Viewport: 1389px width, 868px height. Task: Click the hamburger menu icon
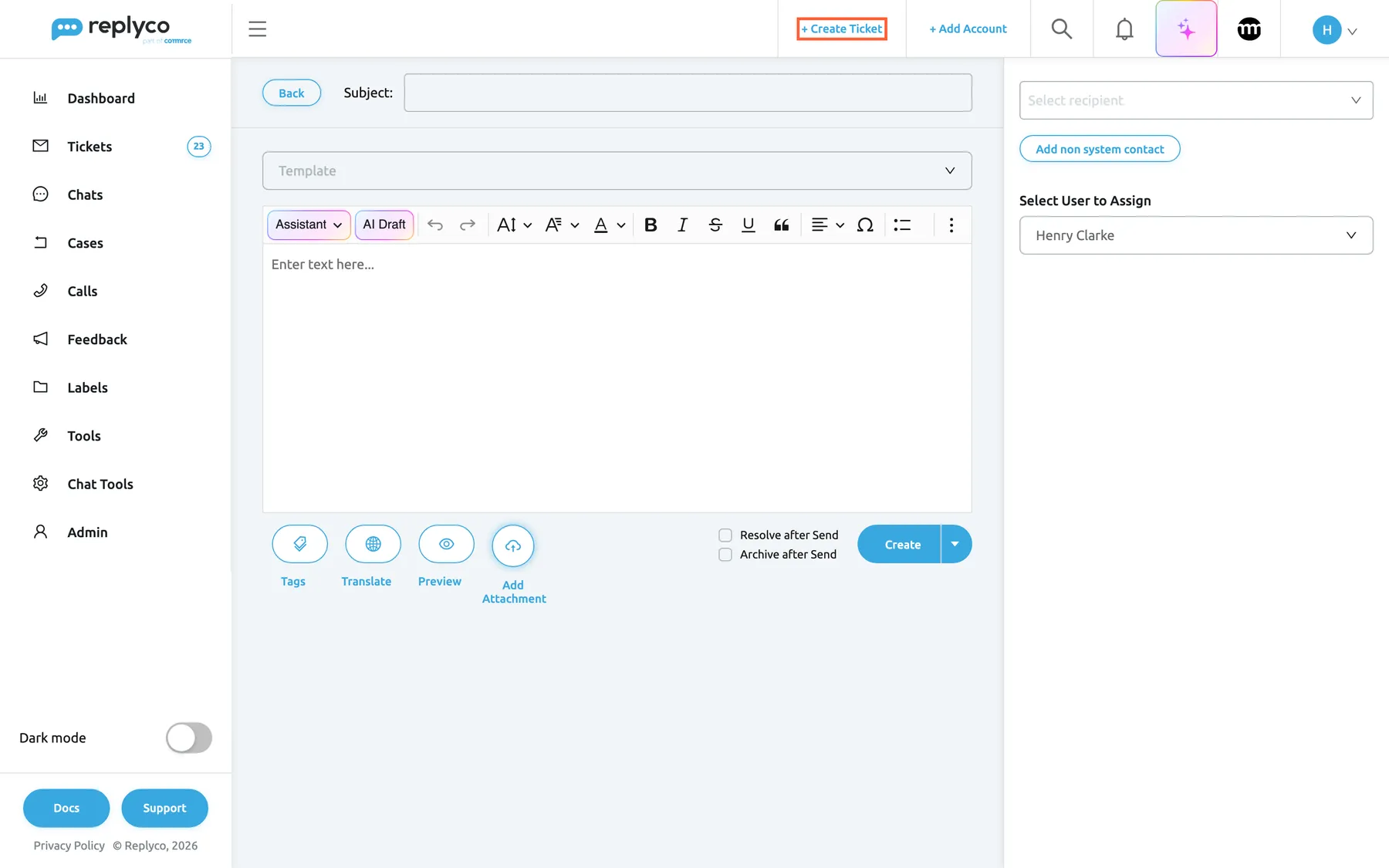tap(257, 29)
